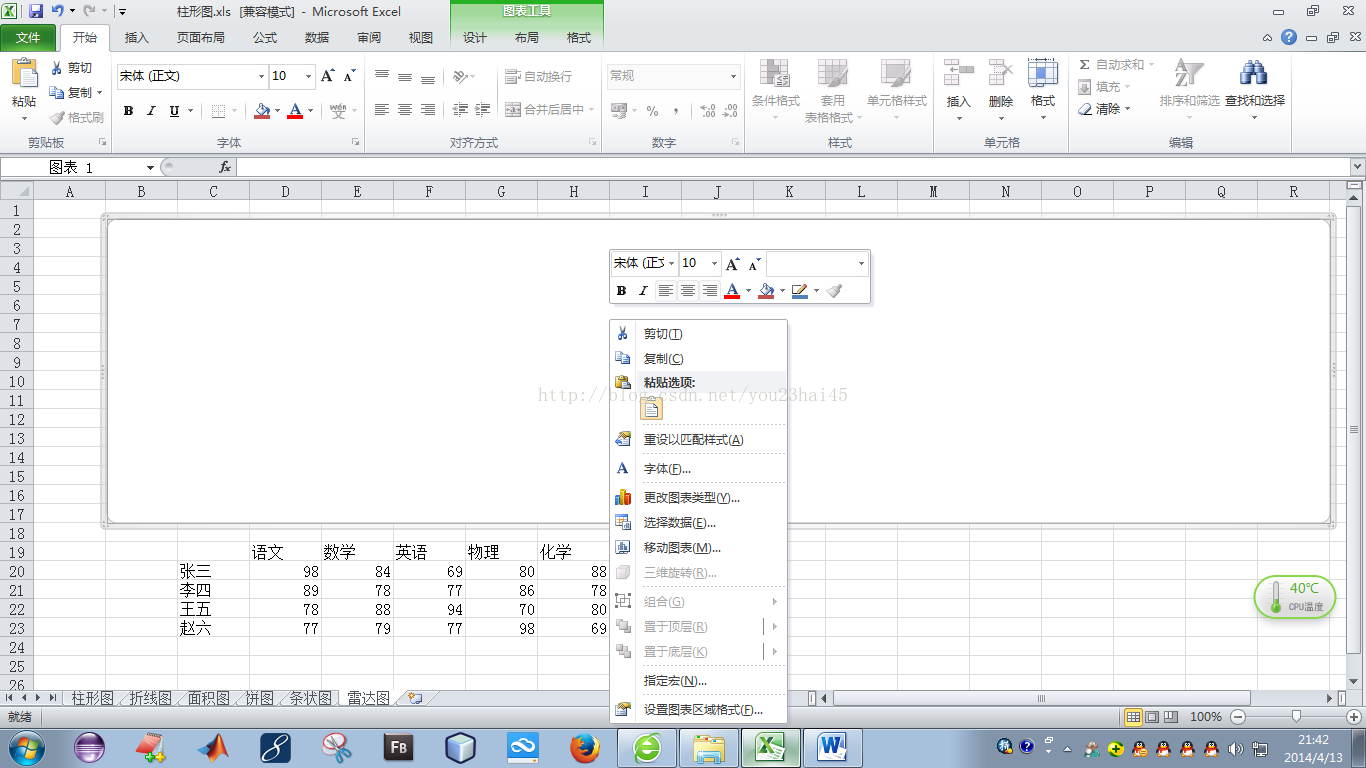1366x768 pixels.
Task: Increase font size with ribbon grow-font icon
Action: pos(327,76)
